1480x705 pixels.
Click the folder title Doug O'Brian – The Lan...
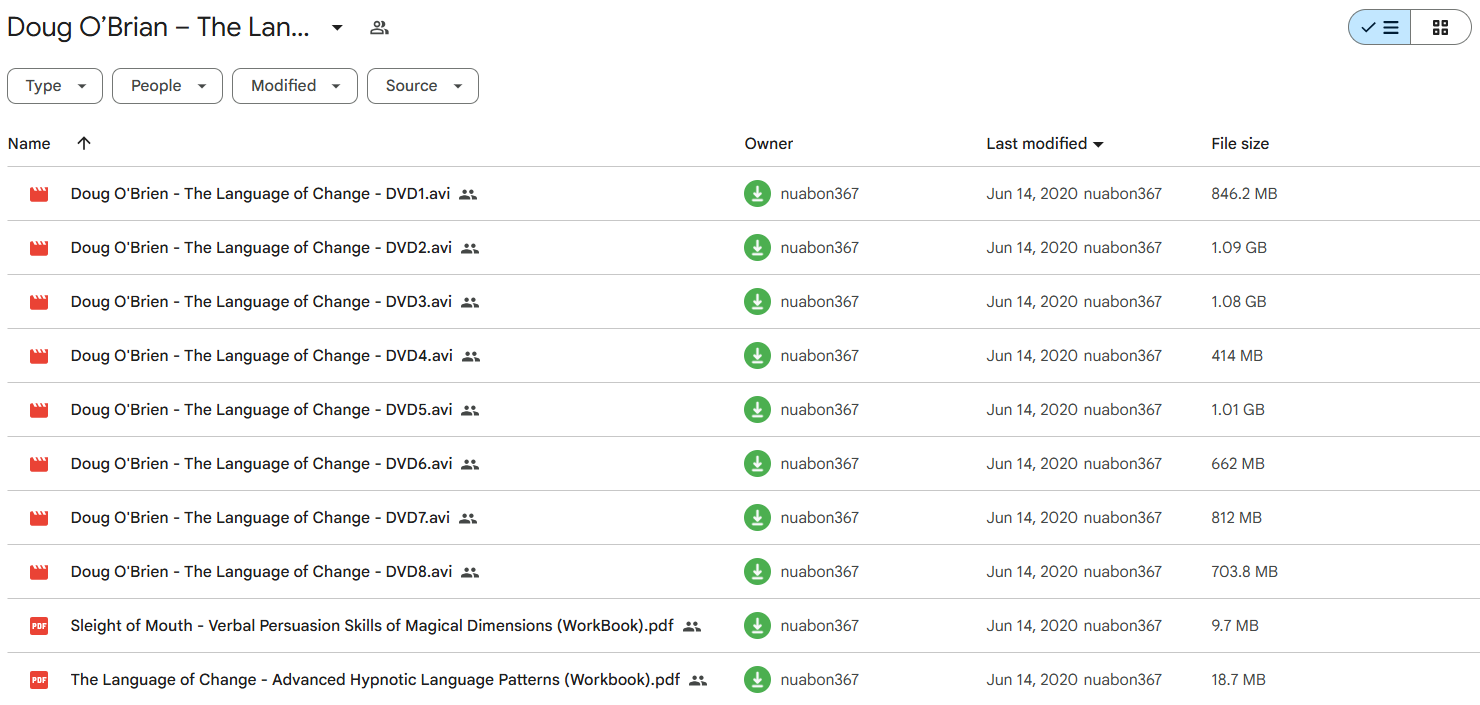(x=158, y=28)
